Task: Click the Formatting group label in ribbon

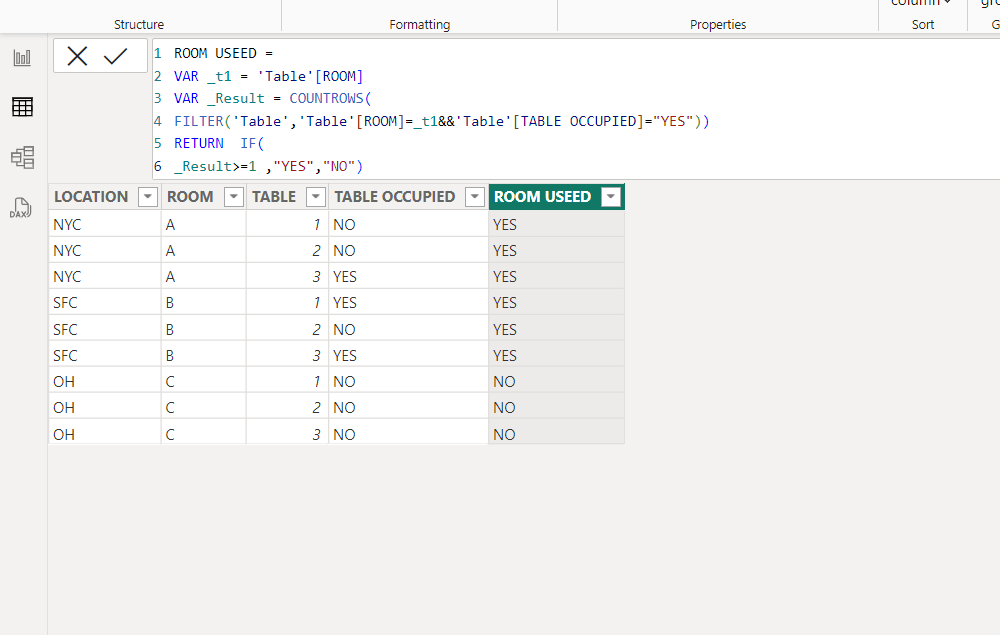Action: [420, 24]
